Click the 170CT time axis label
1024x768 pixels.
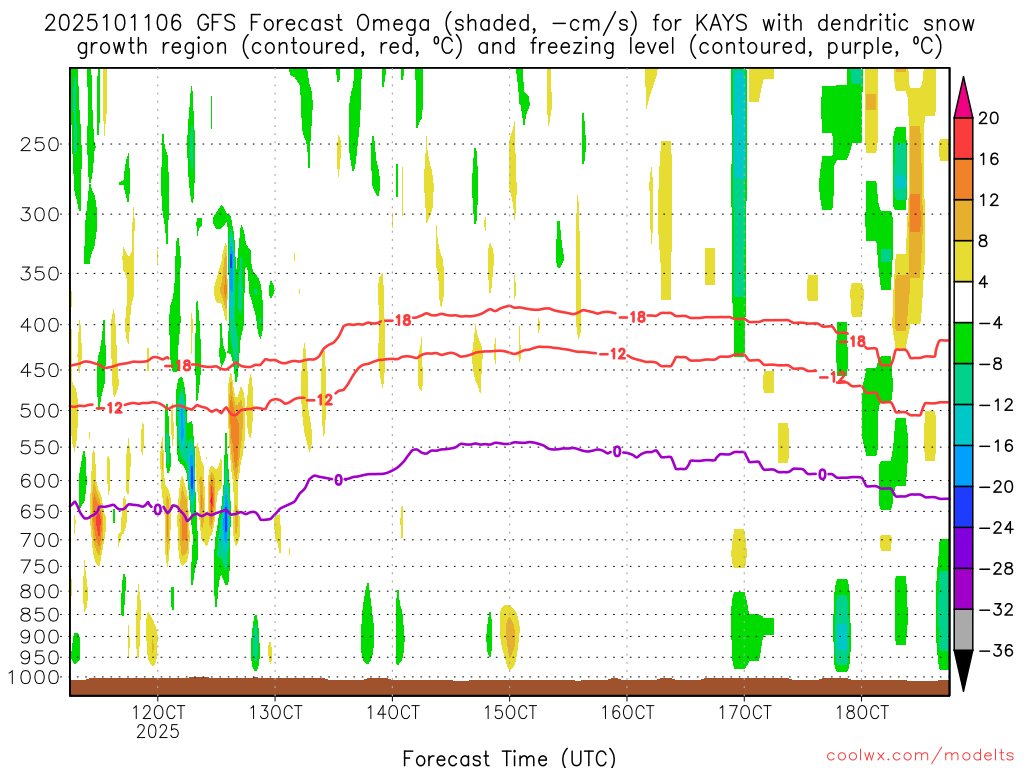pyautogui.click(x=744, y=712)
